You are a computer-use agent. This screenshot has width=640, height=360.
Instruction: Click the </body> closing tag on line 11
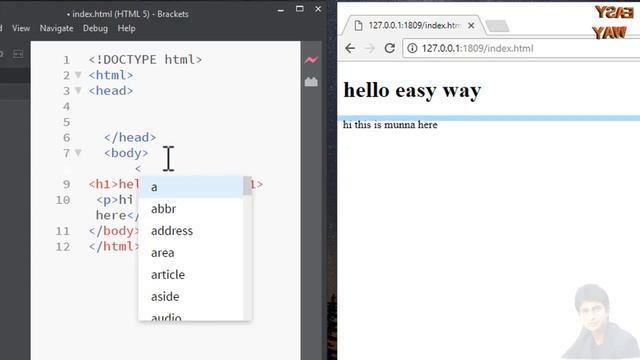click(x=114, y=231)
